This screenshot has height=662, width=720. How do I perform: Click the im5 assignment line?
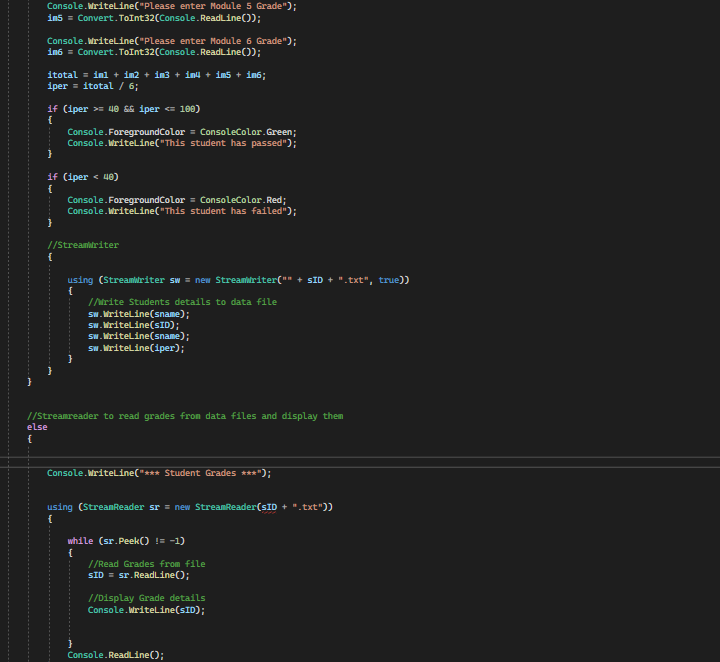(154, 18)
